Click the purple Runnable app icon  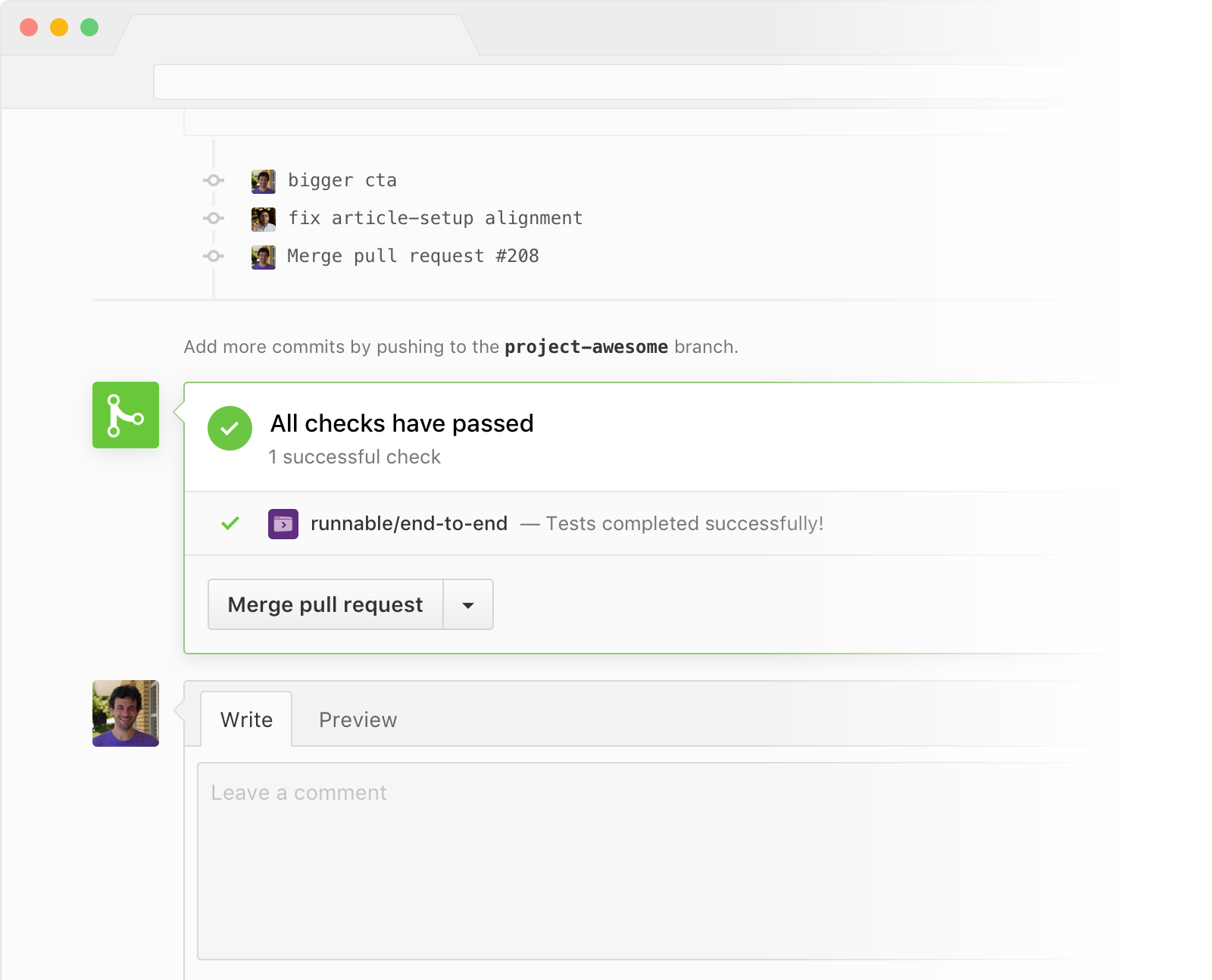tap(283, 524)
